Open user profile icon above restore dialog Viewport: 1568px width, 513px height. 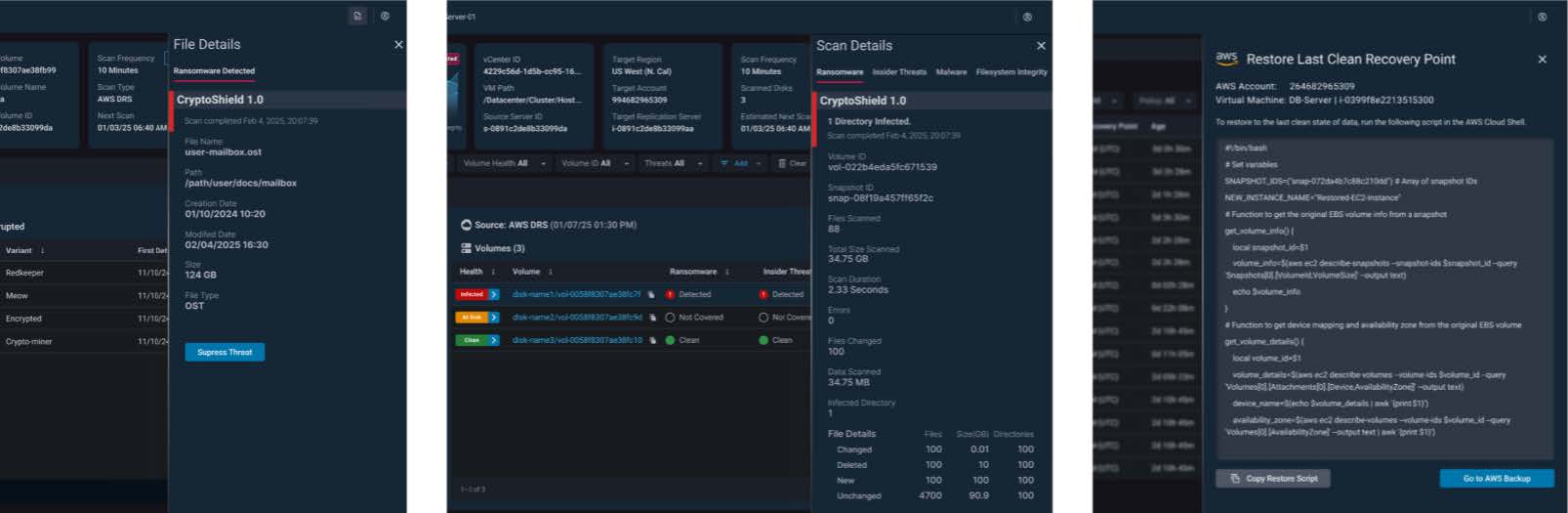(1542, 17)
